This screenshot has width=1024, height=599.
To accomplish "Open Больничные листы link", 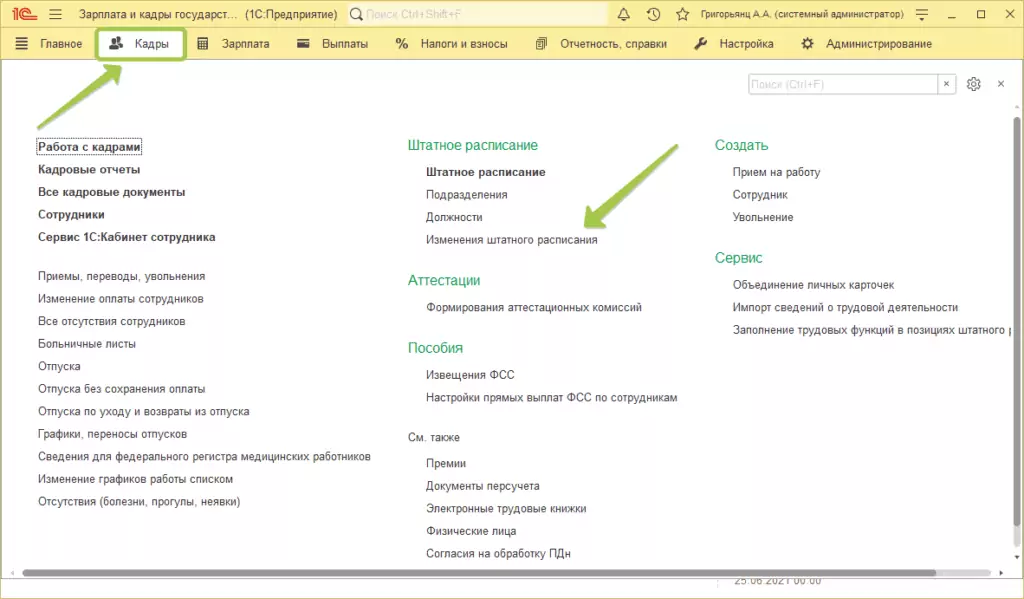I will coord(87,344).
